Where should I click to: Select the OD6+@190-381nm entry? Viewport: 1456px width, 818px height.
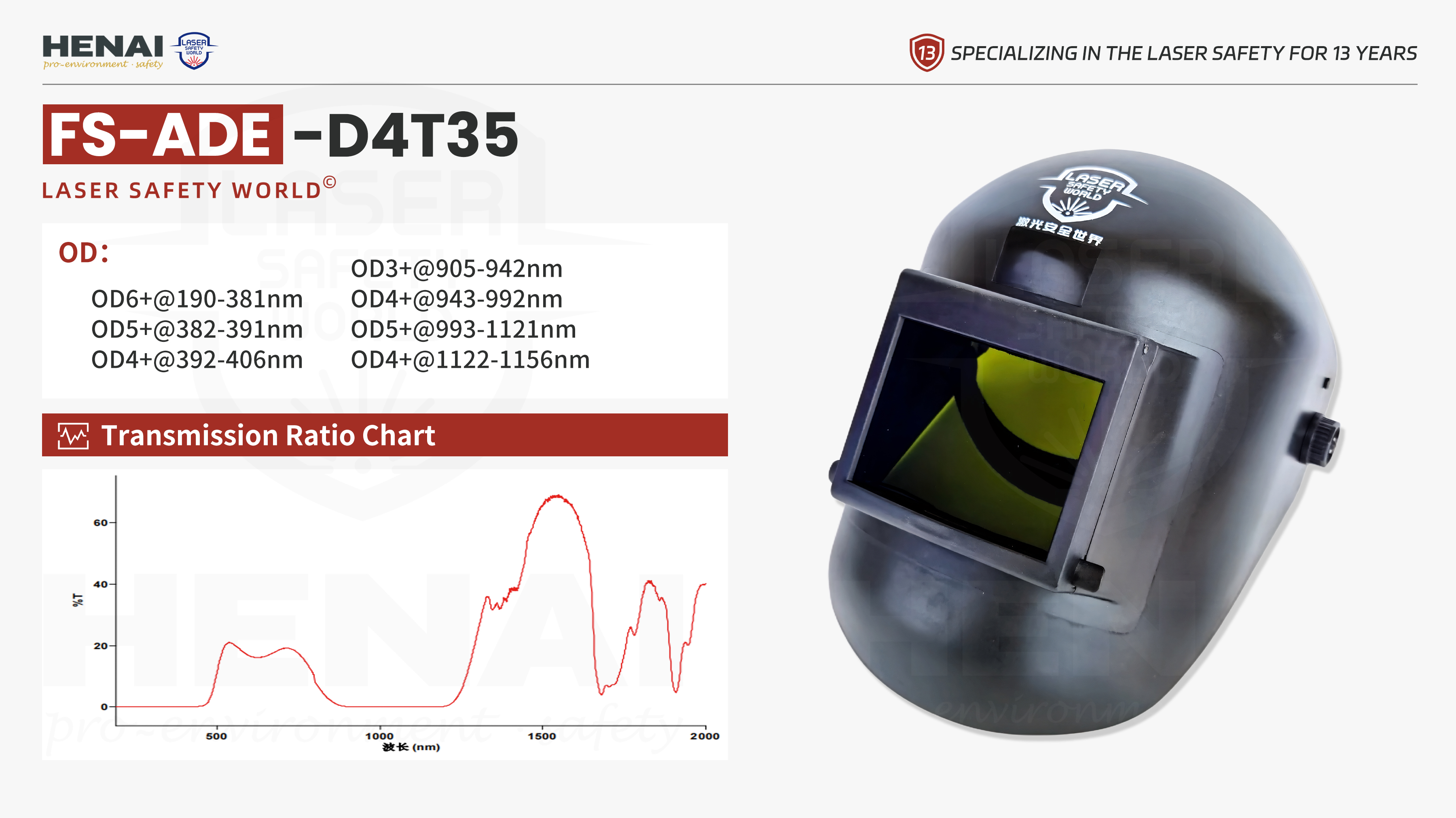(x=197, y=299)
